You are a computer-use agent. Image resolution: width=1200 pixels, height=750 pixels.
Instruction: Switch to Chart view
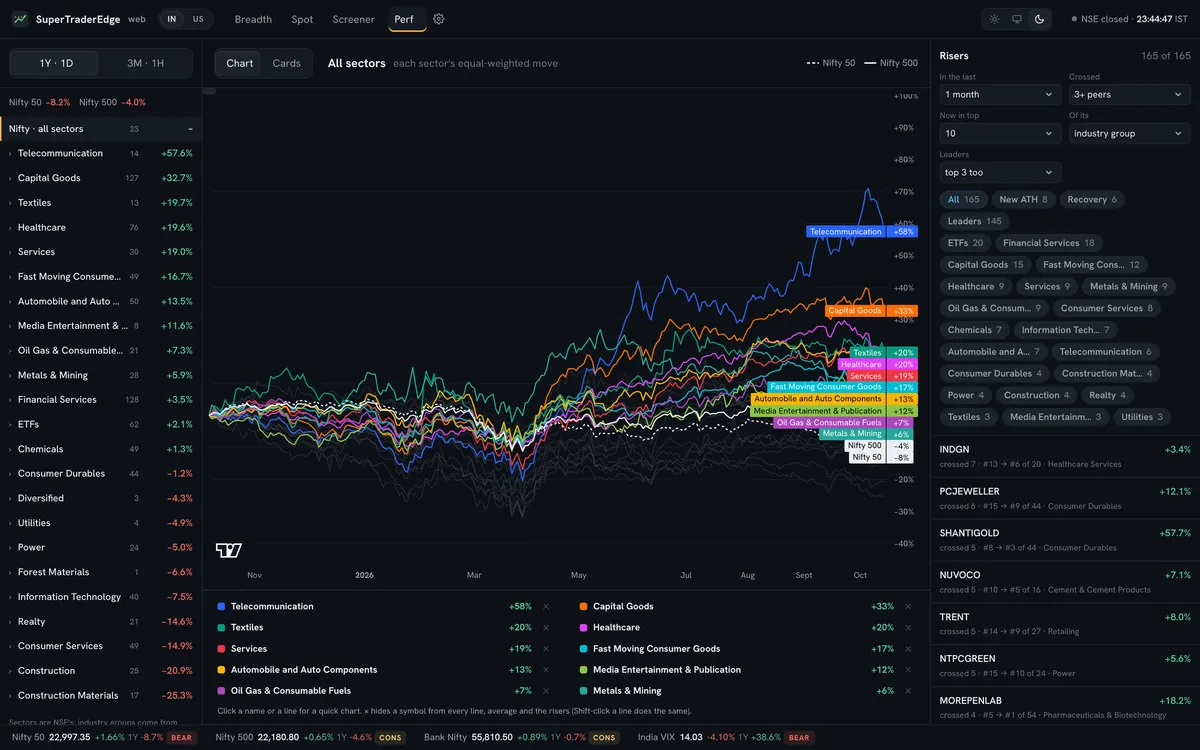[240, 63]
